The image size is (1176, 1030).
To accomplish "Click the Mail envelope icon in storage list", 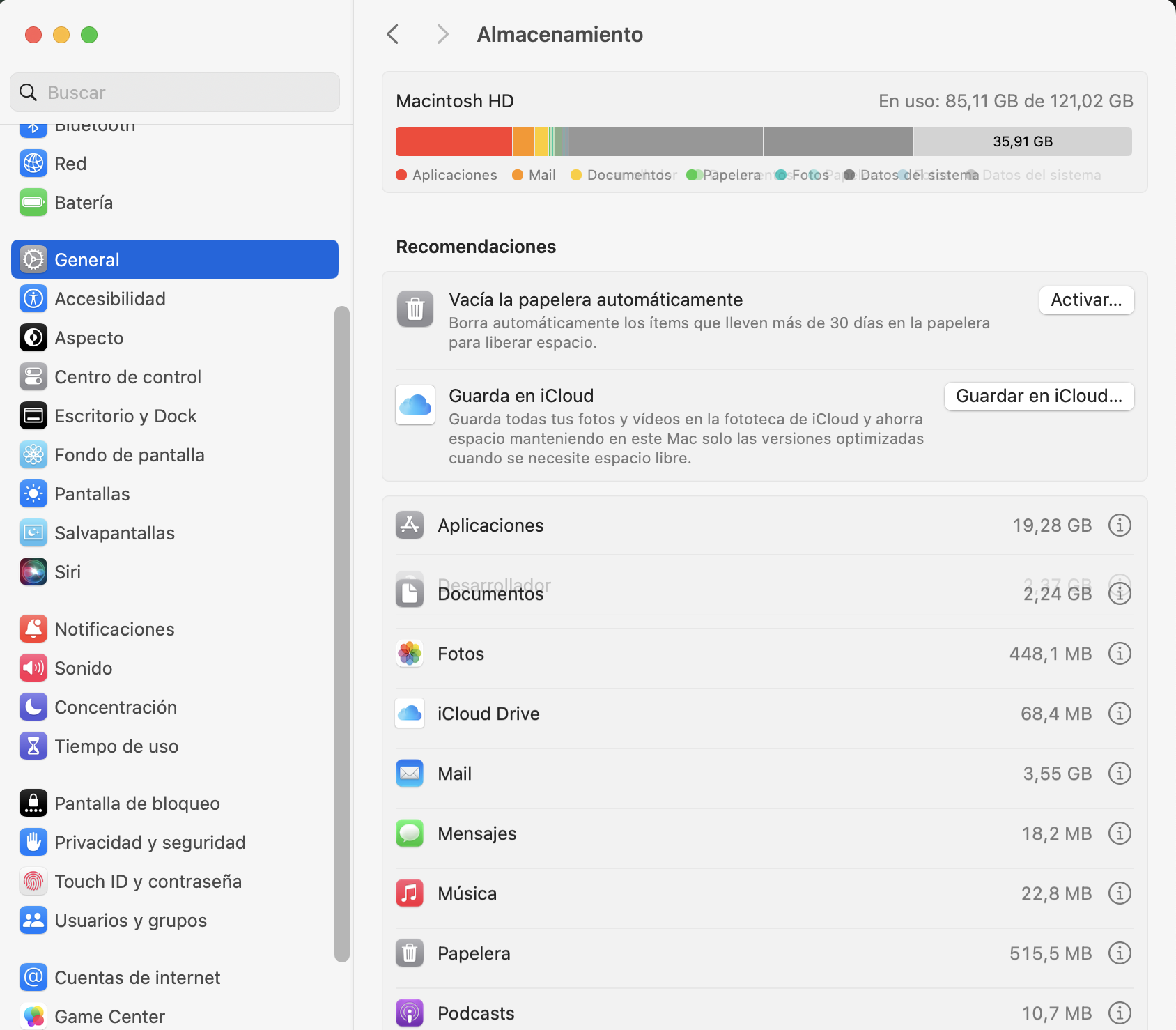I will [x=410, y=773].
